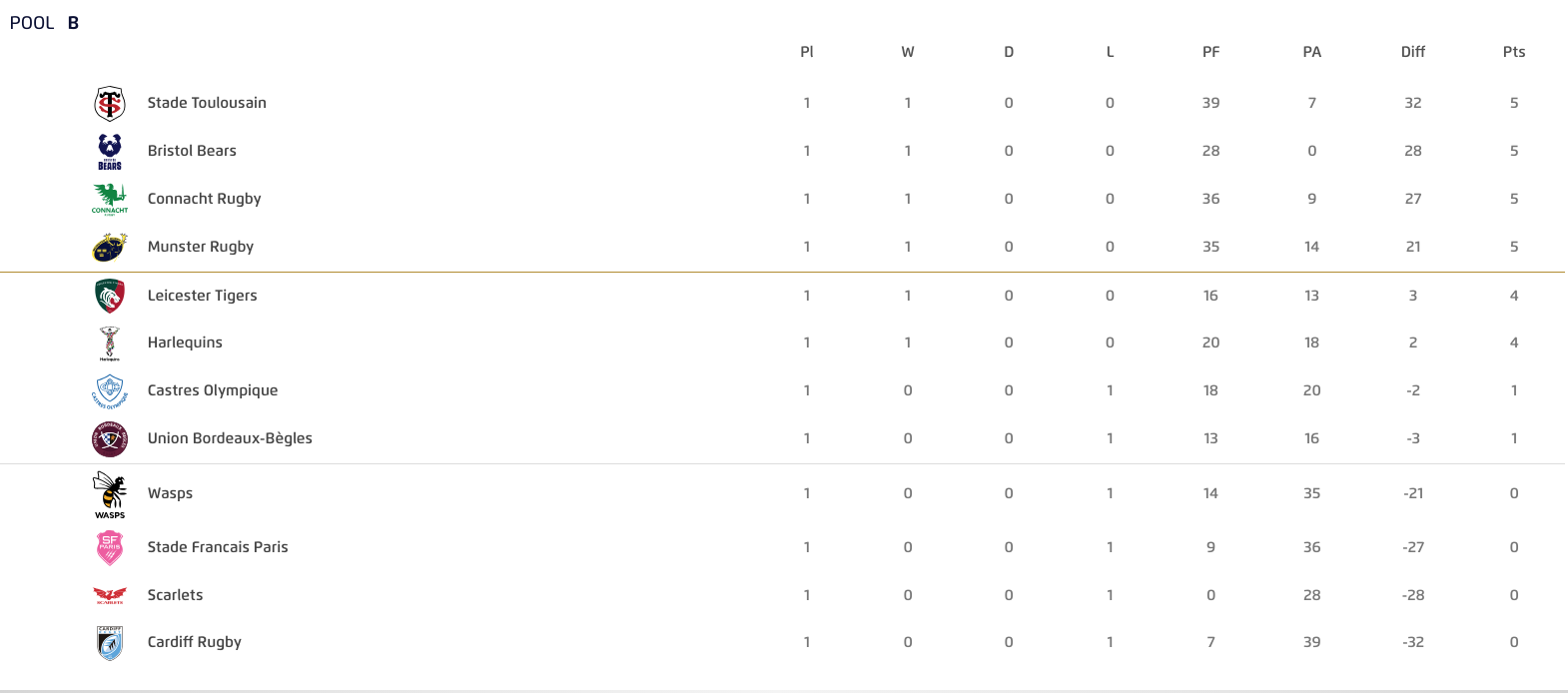Viewport: 1568px width, 693px height.
Task: Click the Union Bordeaux-Bègles round logo
Action: 110,438
